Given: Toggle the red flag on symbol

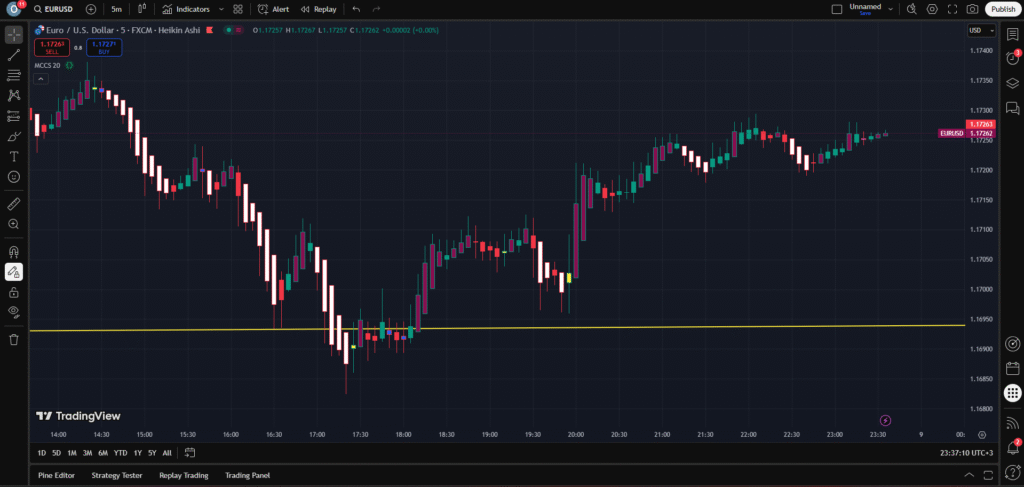Looking at the screenshot, I should coord(210,30).
